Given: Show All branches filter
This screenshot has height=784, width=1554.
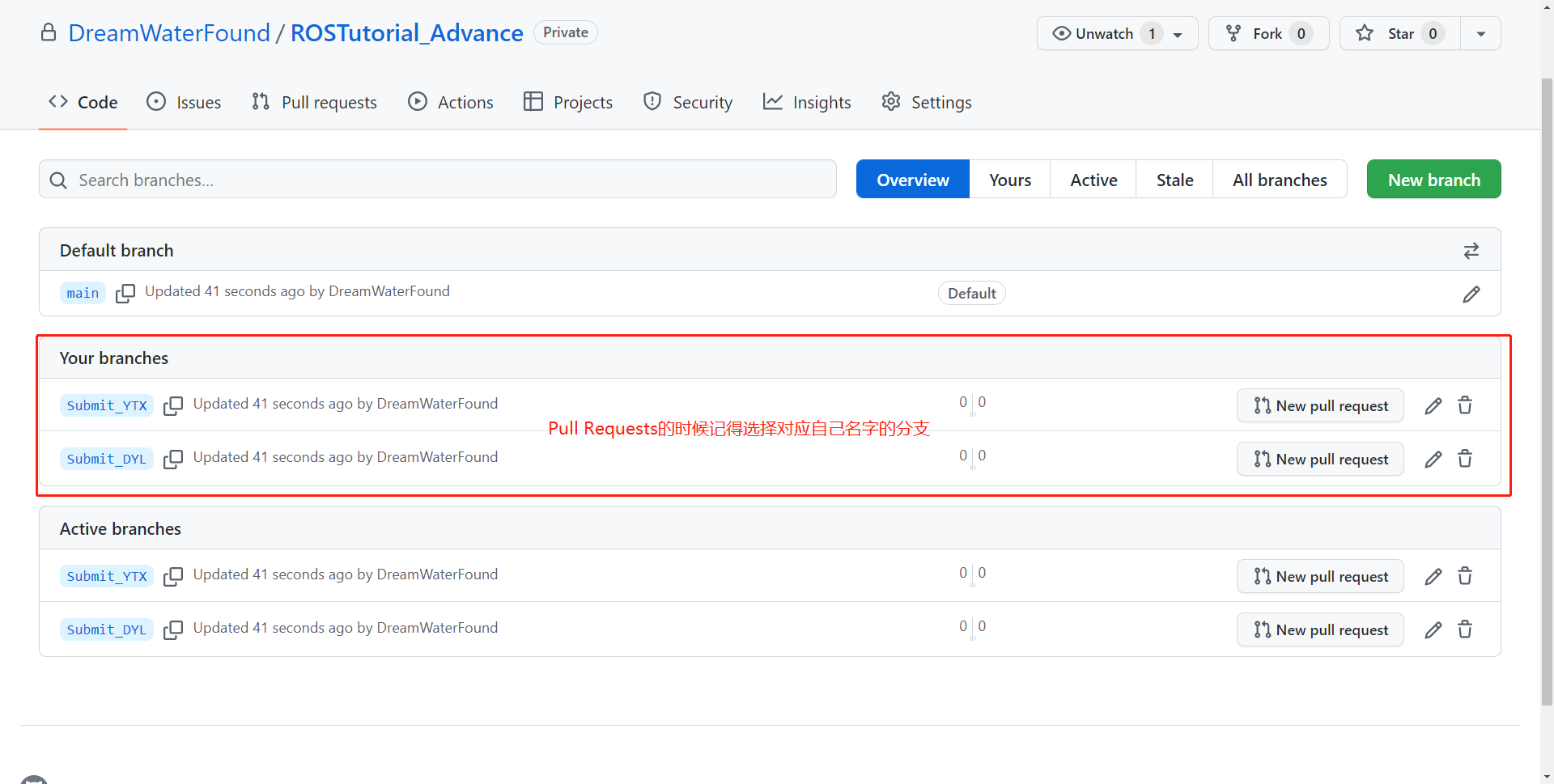Looking at the screenshot, I should pyautogui.click(x=1280, y=180).
